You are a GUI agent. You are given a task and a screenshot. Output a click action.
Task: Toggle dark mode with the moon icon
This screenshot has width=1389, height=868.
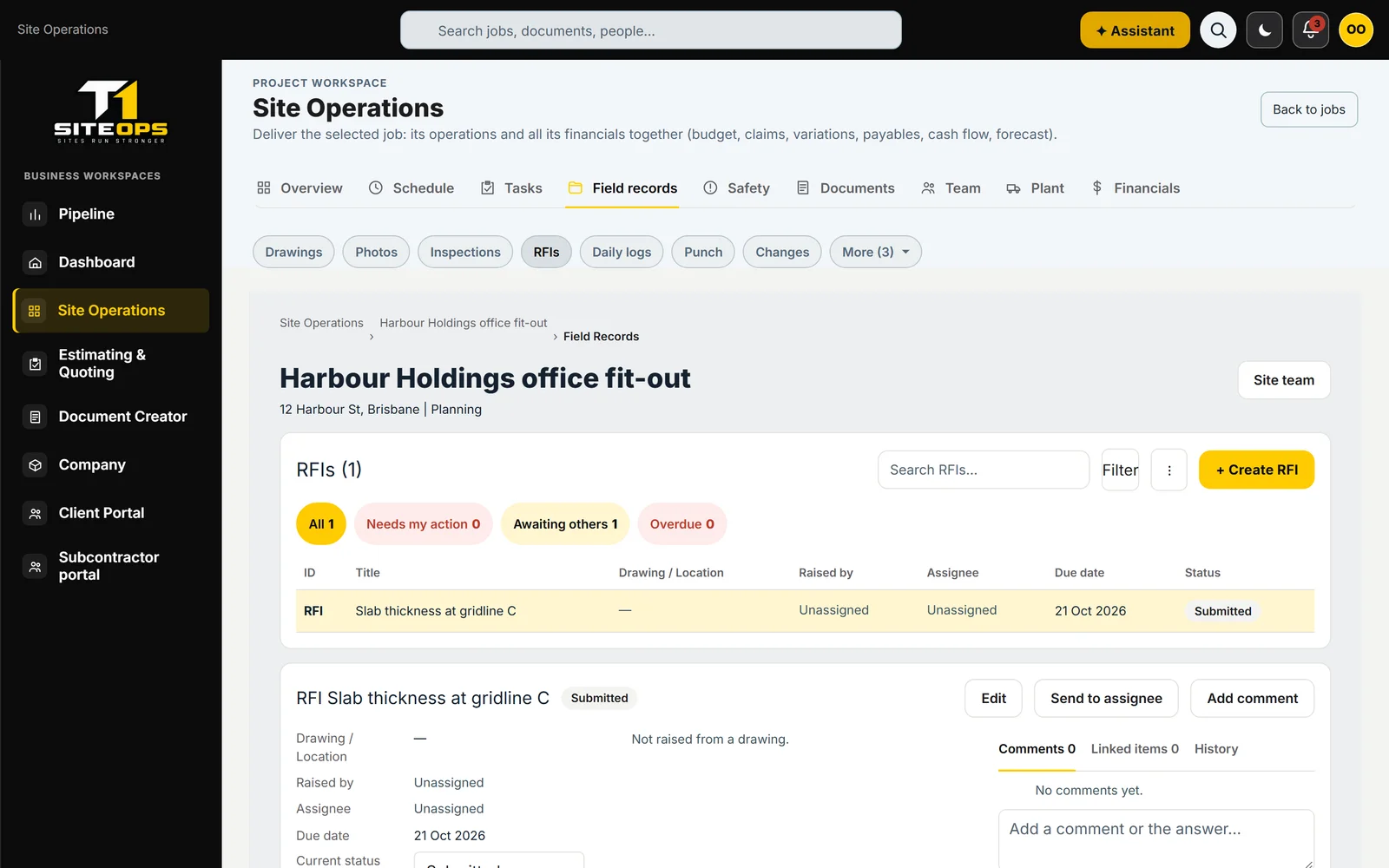(1264, 30)
